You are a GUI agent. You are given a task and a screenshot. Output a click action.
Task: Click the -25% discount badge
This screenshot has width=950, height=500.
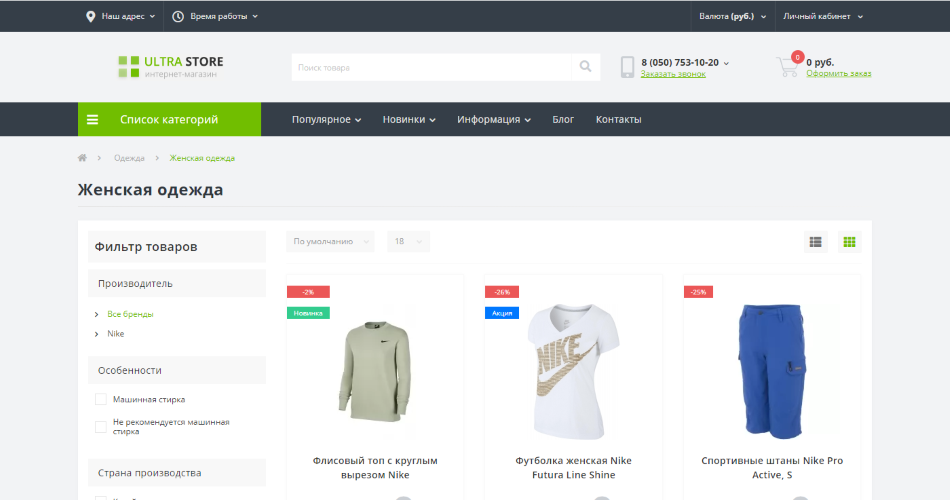click(x=699, y=292)
